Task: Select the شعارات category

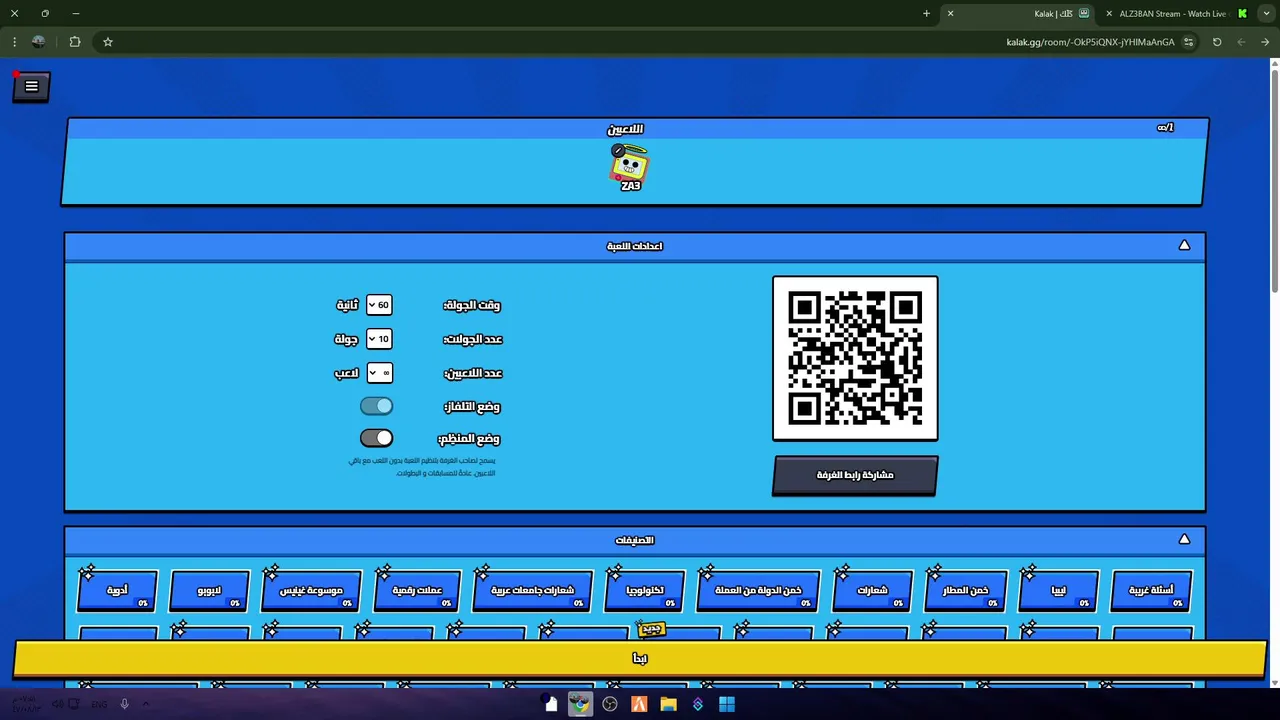Action: (872, 591)
